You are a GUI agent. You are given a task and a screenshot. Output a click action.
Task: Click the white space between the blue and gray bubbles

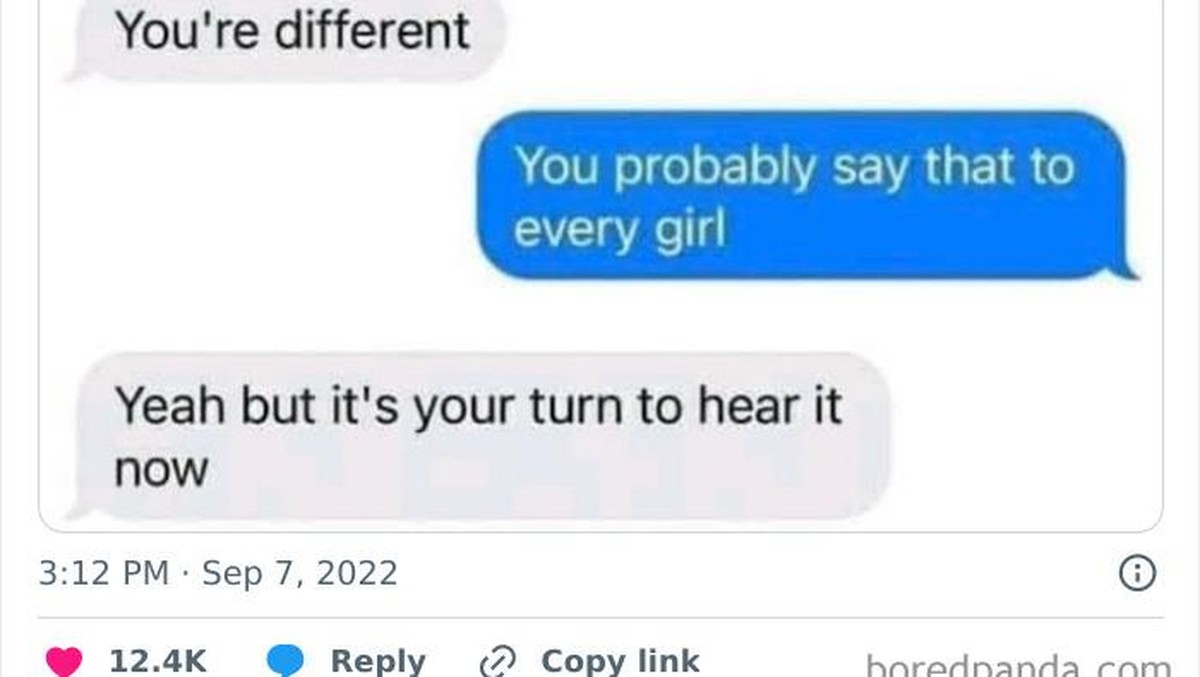[x=600, y=315]
